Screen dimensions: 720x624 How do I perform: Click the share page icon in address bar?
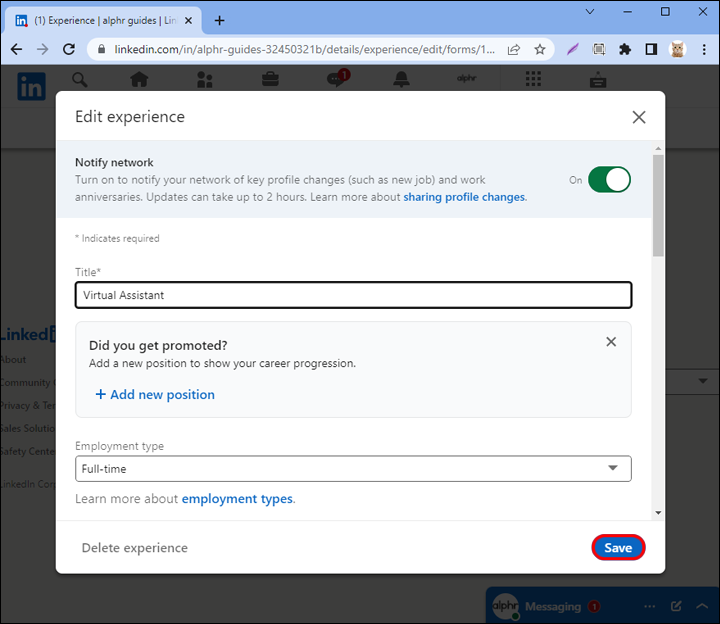click(514, 49)
